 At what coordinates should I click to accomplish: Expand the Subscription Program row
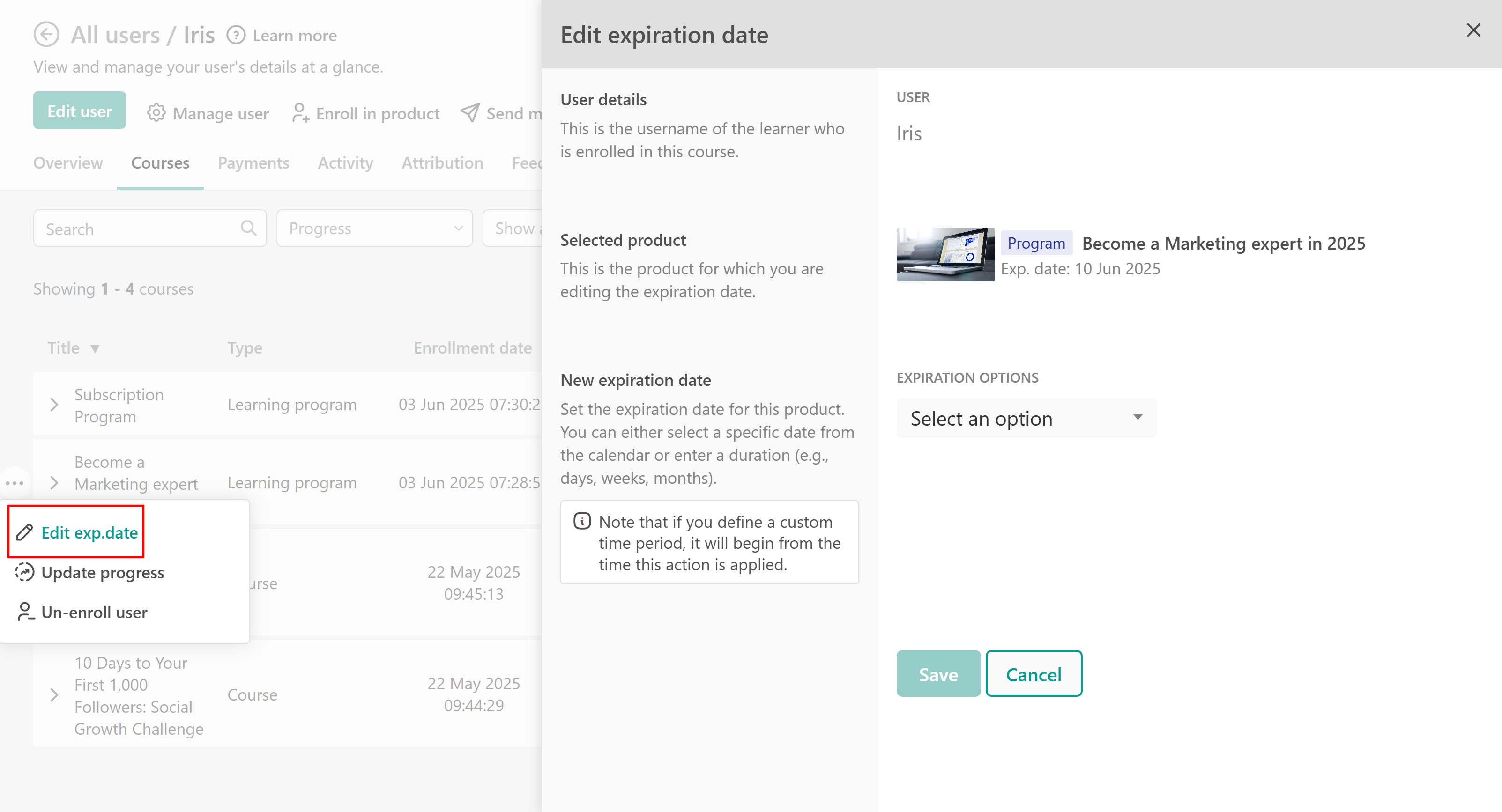(x=54, y=405)
